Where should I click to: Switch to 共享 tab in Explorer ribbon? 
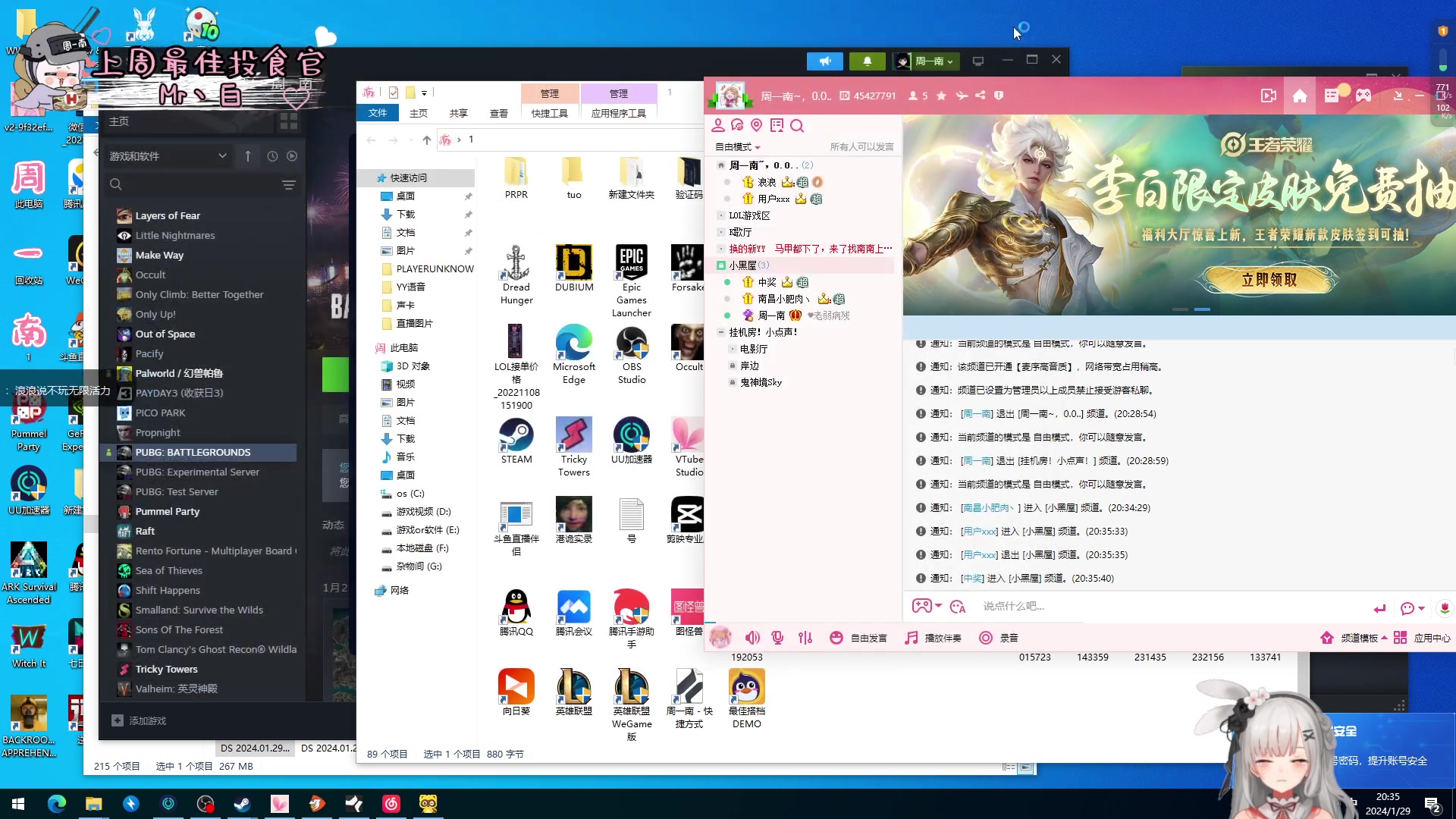(458, 113)
